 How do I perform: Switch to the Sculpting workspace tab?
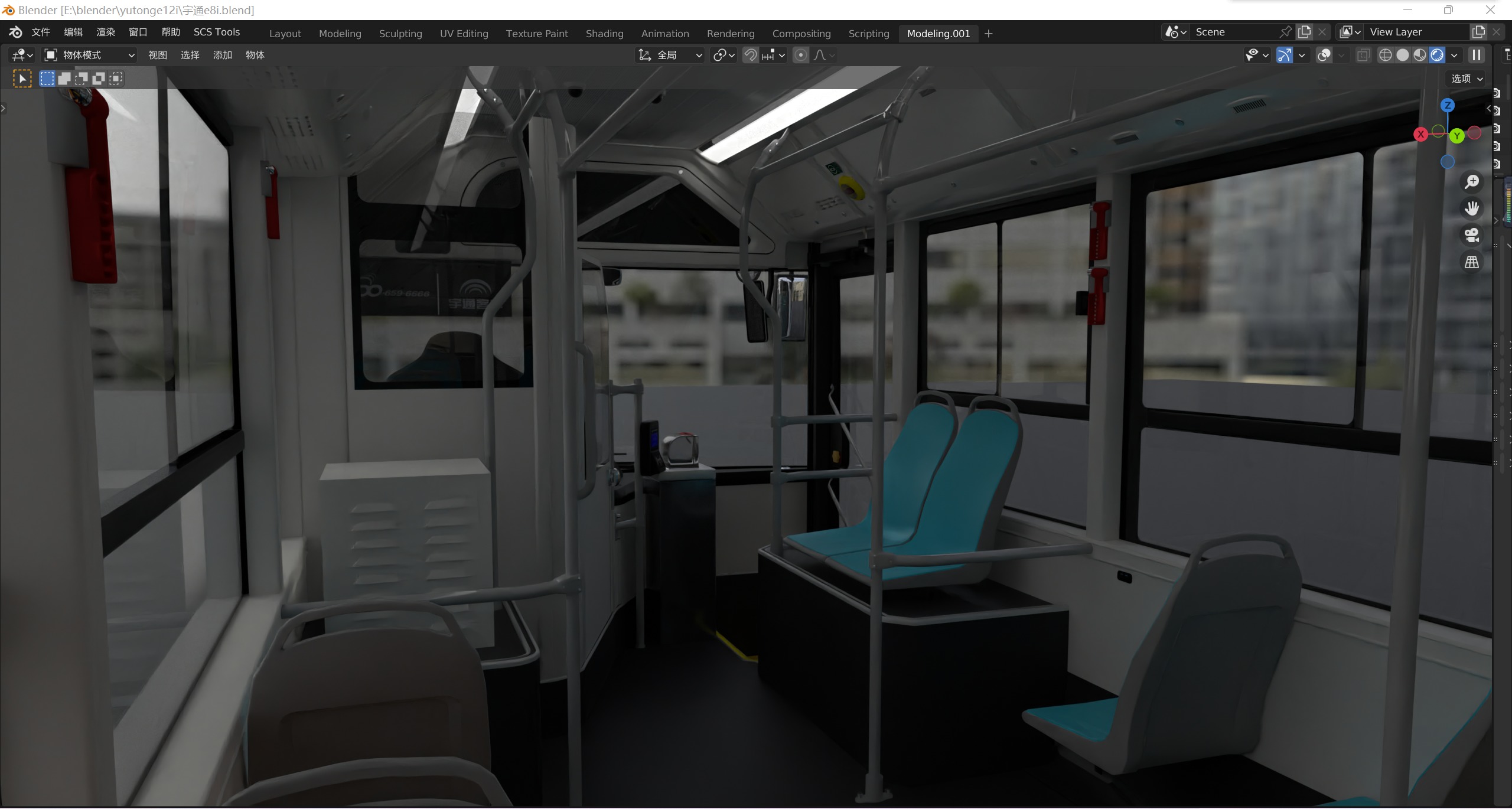400,34
